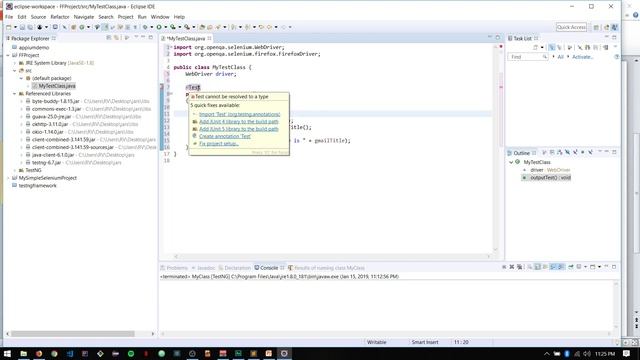Open the Refactor menu
The height and width of the screenshot is (360, 640).
(60, 17)
